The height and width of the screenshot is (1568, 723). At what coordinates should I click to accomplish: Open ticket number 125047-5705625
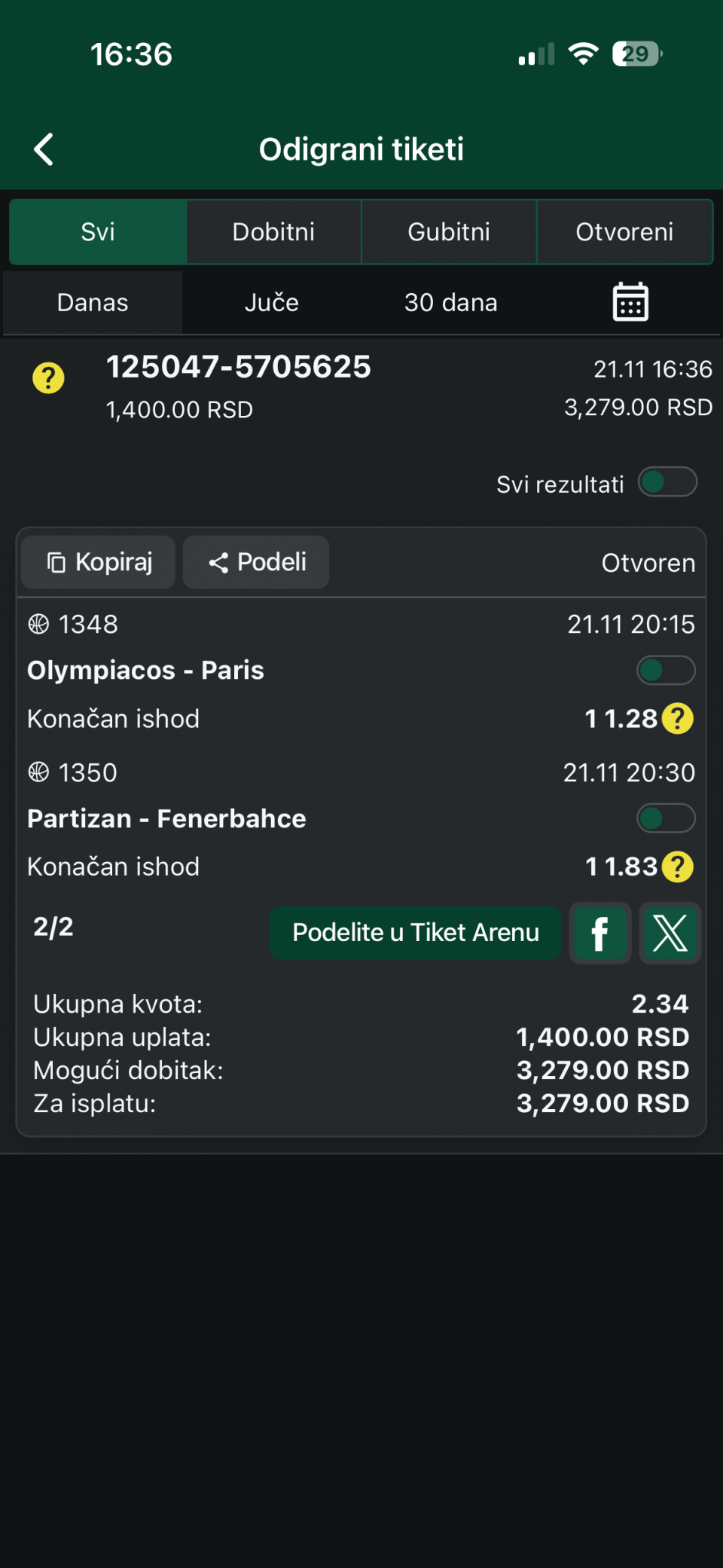(x=239, y=368)
